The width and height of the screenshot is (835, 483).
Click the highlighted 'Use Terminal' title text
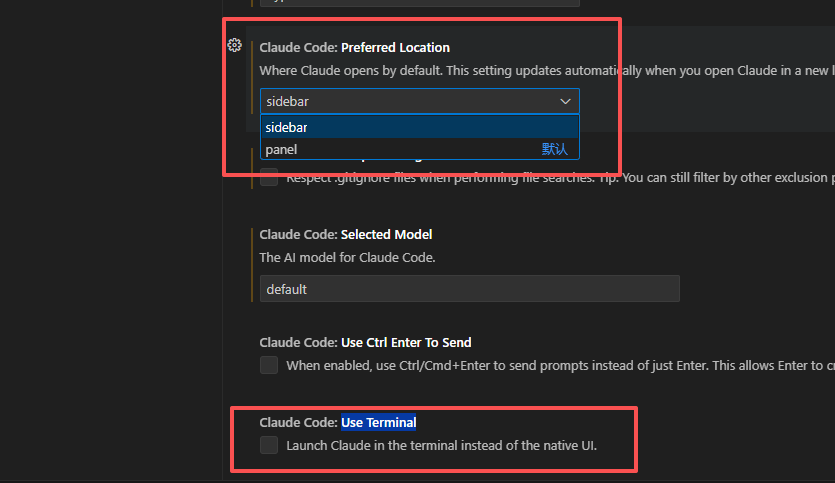378,422
